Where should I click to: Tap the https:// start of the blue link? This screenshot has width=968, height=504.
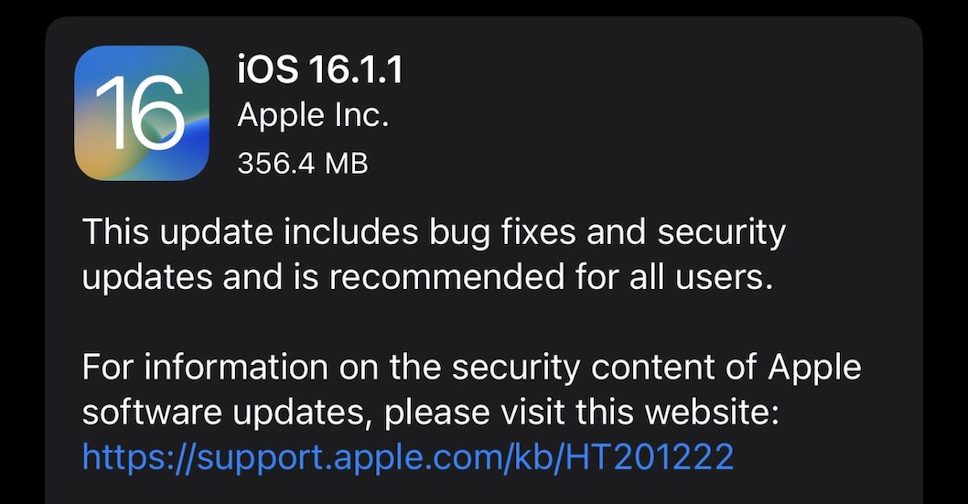point(138,457)
